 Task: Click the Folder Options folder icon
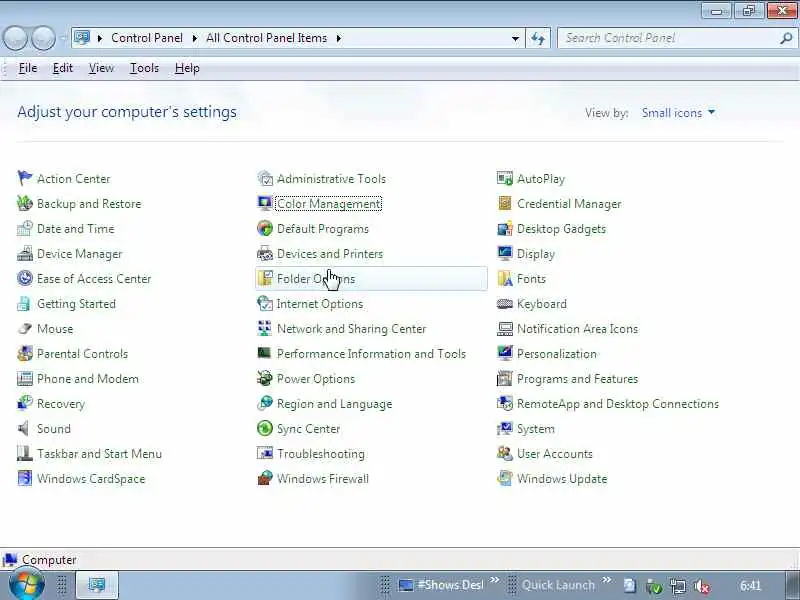[x=265, y=278]
